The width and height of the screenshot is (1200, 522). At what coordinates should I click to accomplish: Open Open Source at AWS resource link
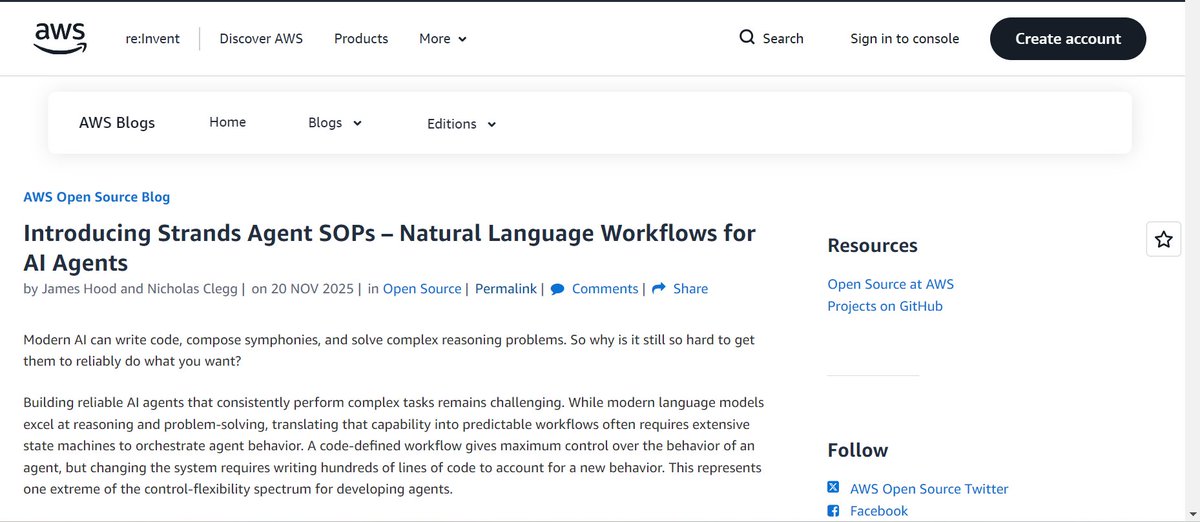(x=891, y=284)
